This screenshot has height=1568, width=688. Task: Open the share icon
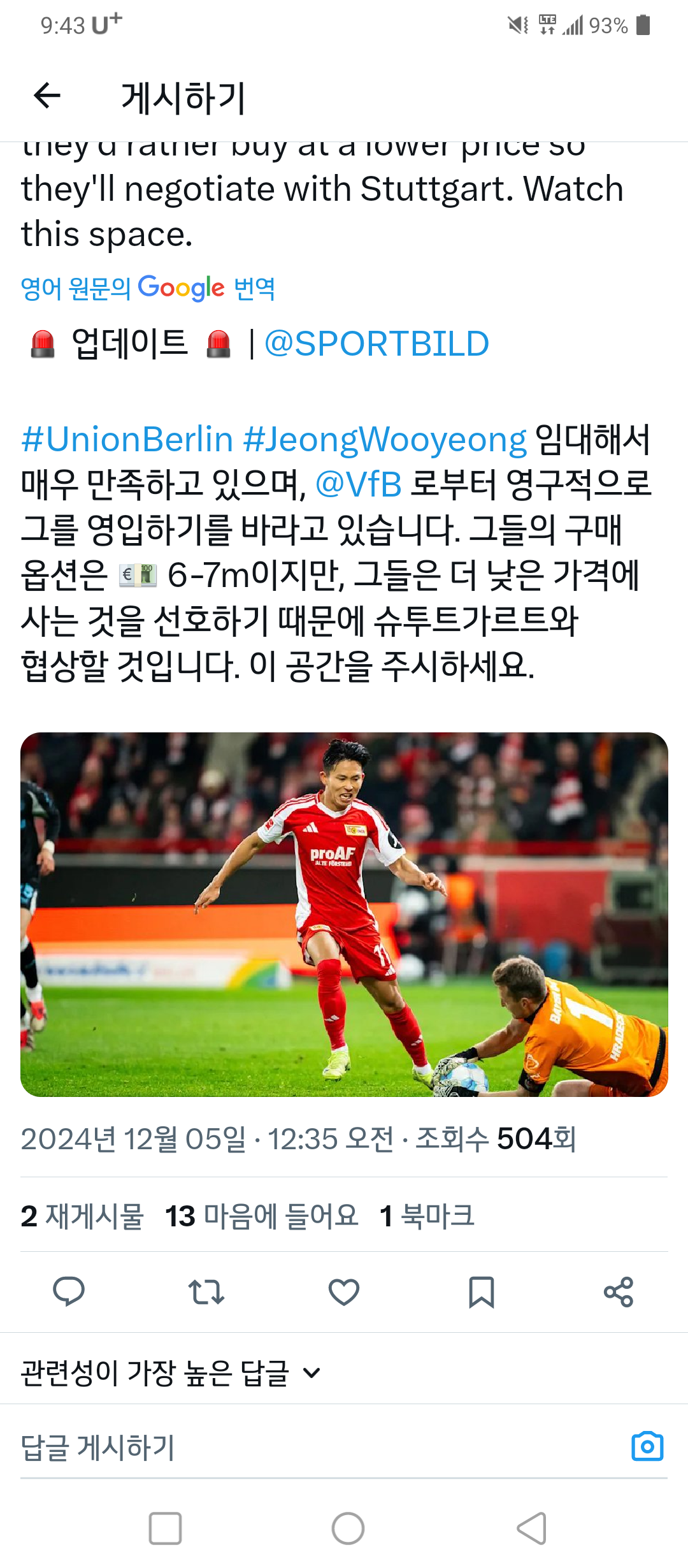(619, 1292)
